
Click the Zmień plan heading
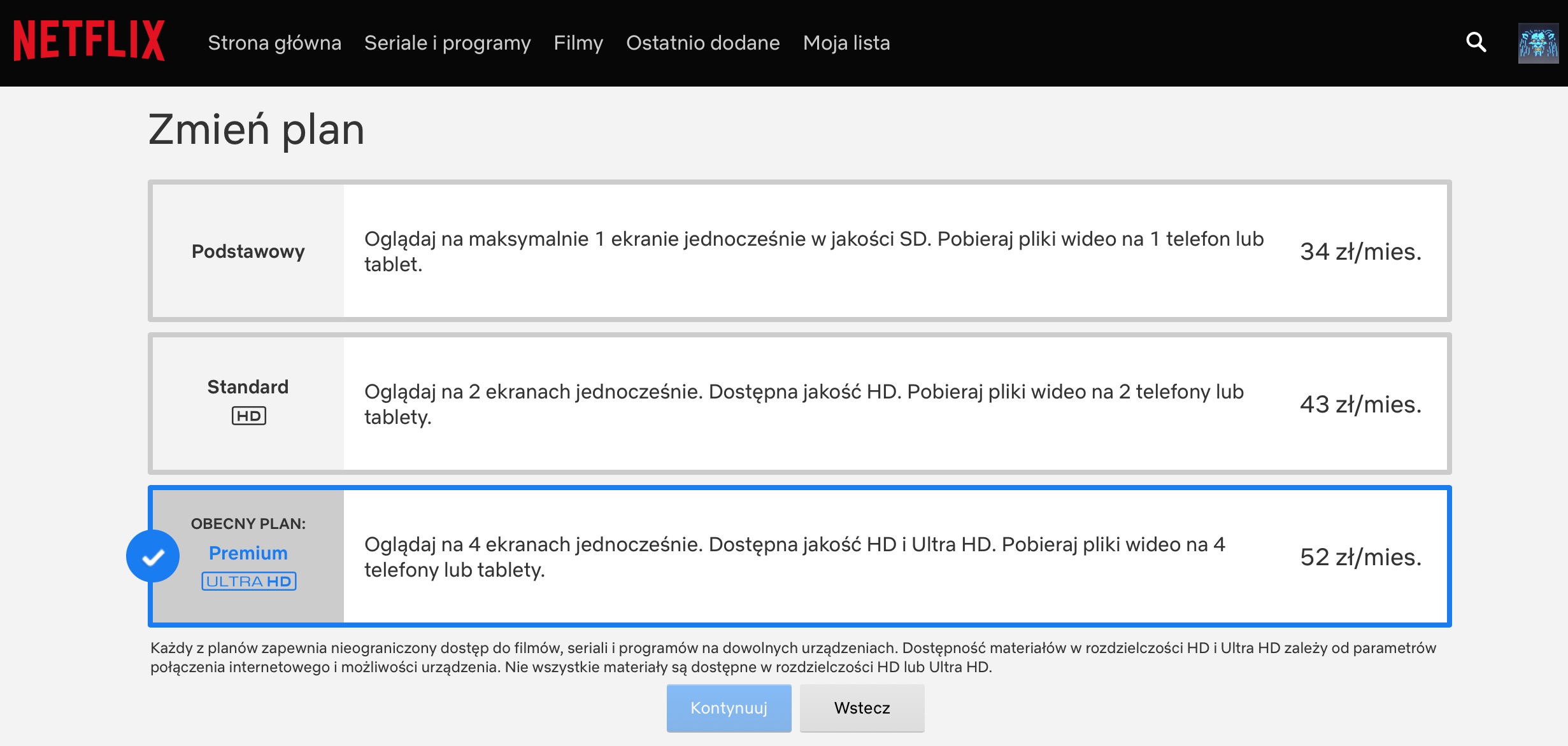(256, 130)
